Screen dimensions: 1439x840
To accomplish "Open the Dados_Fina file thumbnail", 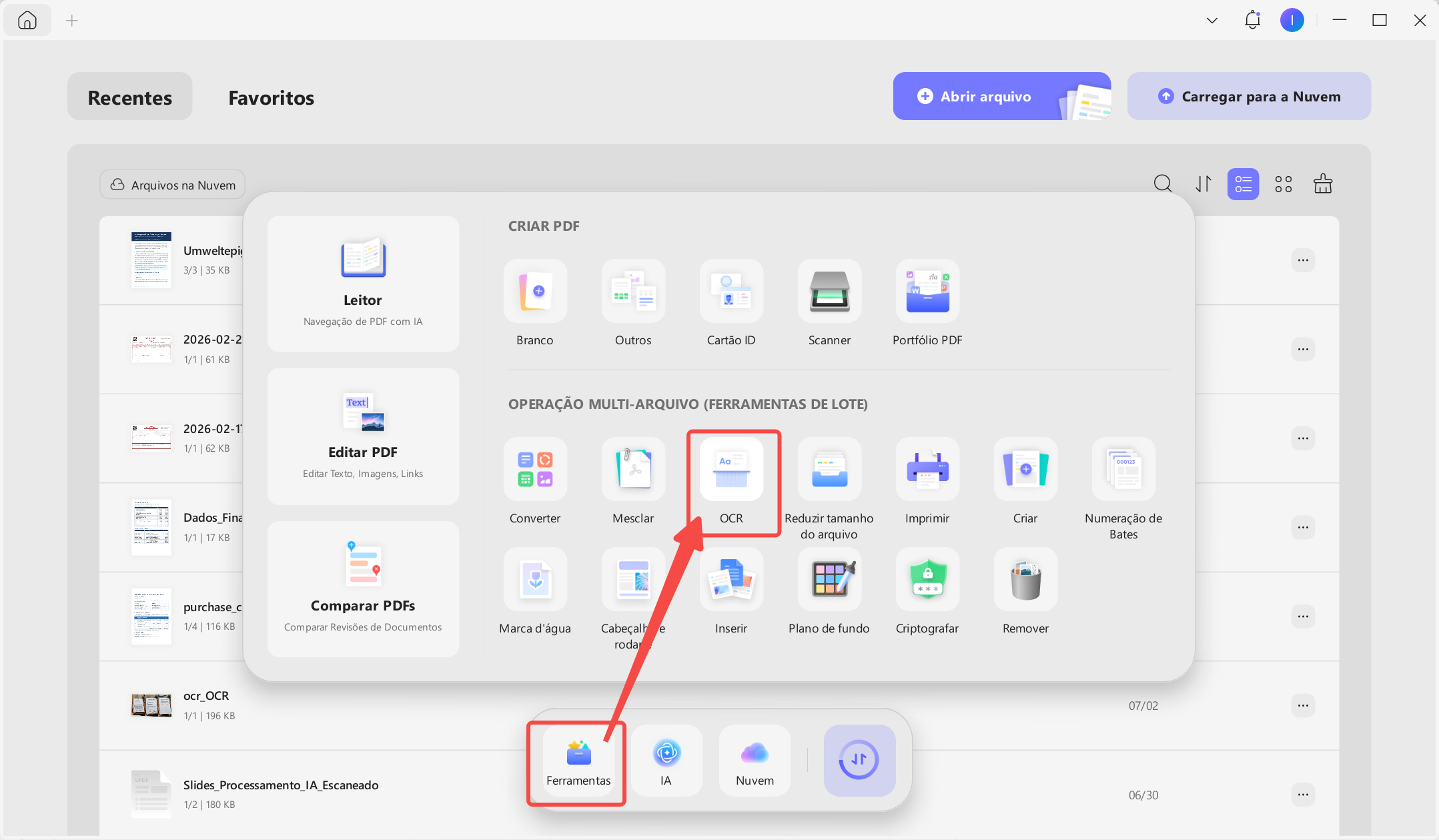I will tap(151, 527).
